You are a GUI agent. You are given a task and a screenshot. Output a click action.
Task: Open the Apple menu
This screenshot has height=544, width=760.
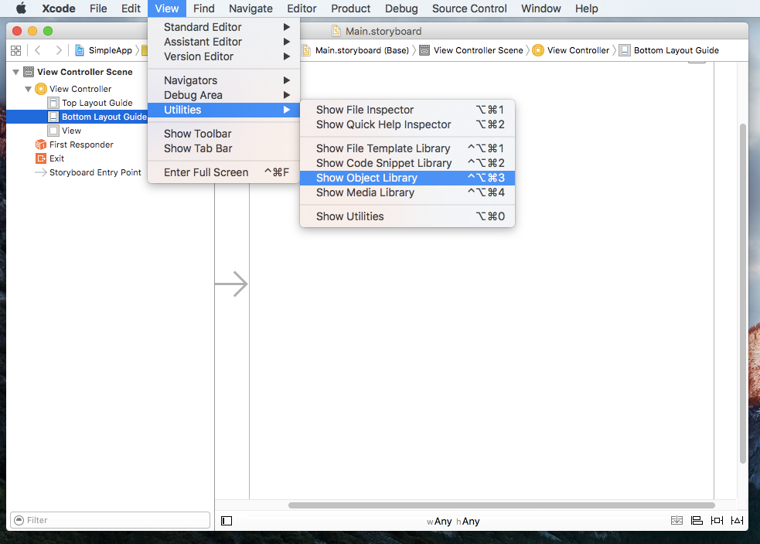point(20,8)
